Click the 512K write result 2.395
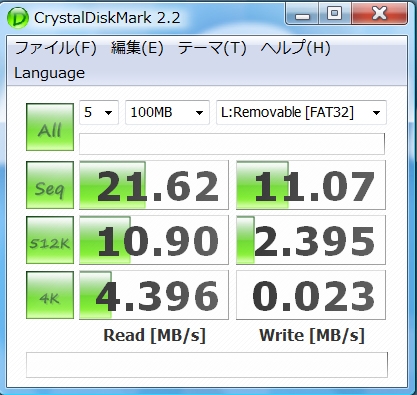Screen dimensions: 417x395 tap(311, 240)
